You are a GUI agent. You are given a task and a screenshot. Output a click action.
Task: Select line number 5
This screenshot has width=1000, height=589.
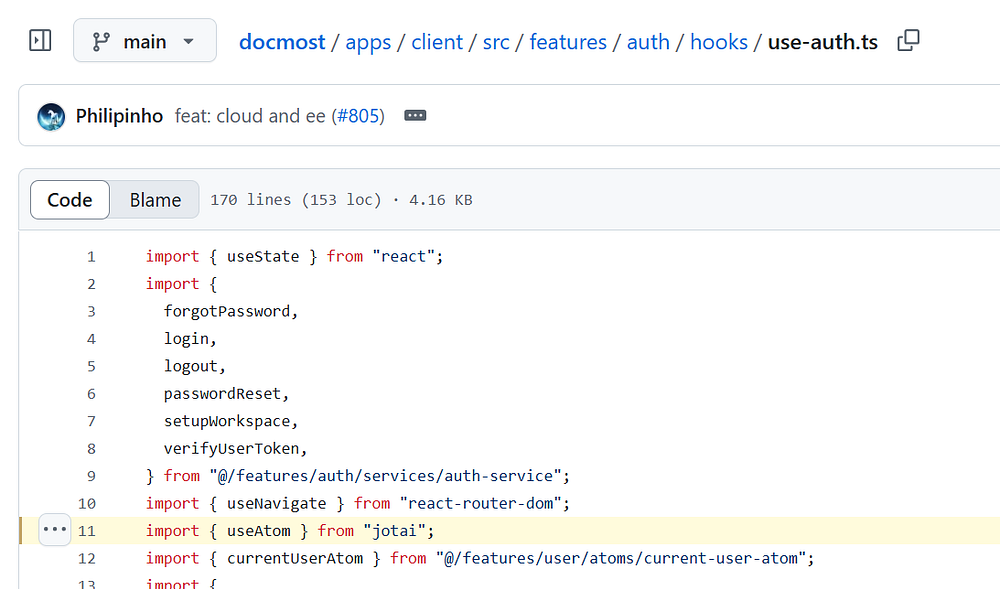pyautogui.click(x=91, y=366)
